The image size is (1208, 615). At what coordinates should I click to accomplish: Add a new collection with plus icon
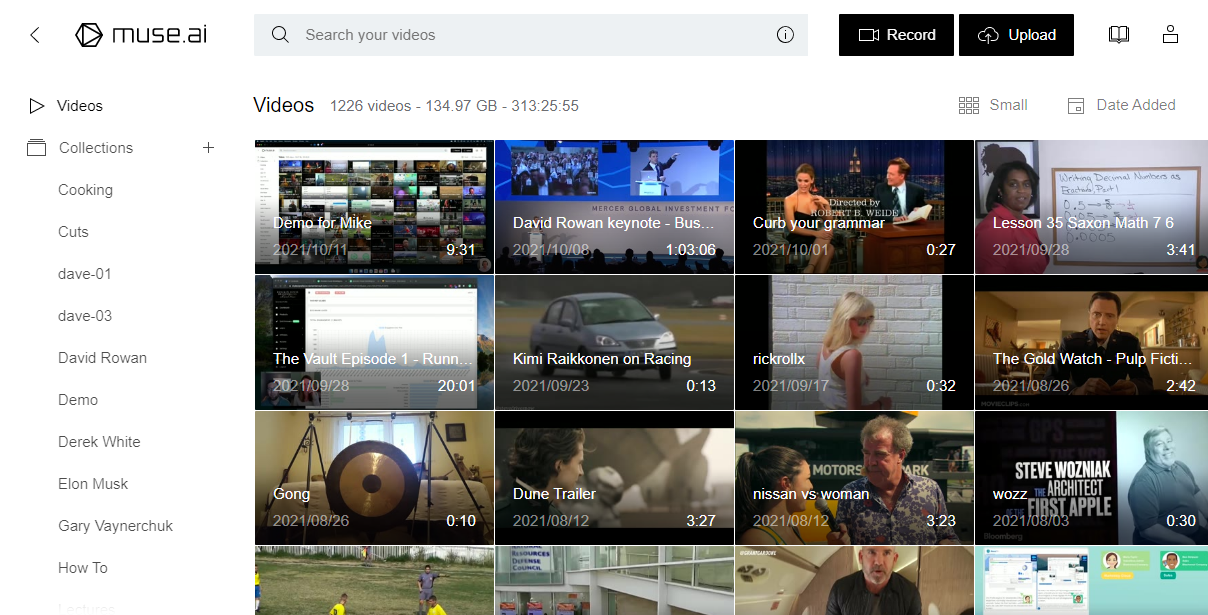click(208, 148)
